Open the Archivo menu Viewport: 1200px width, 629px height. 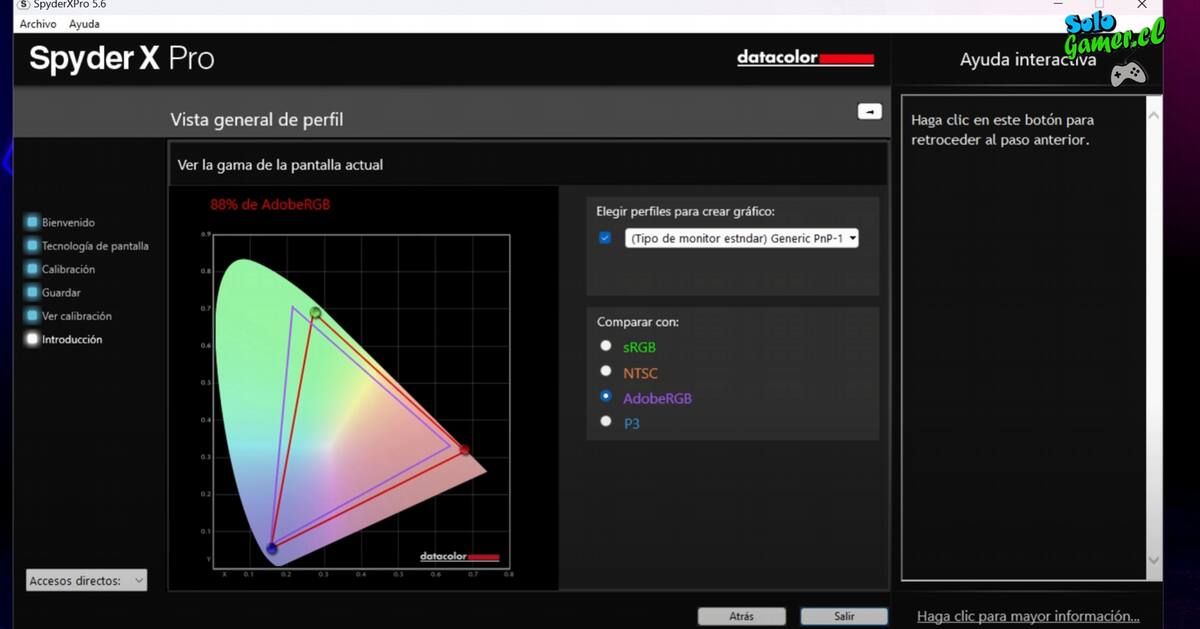tap(38, 24)
